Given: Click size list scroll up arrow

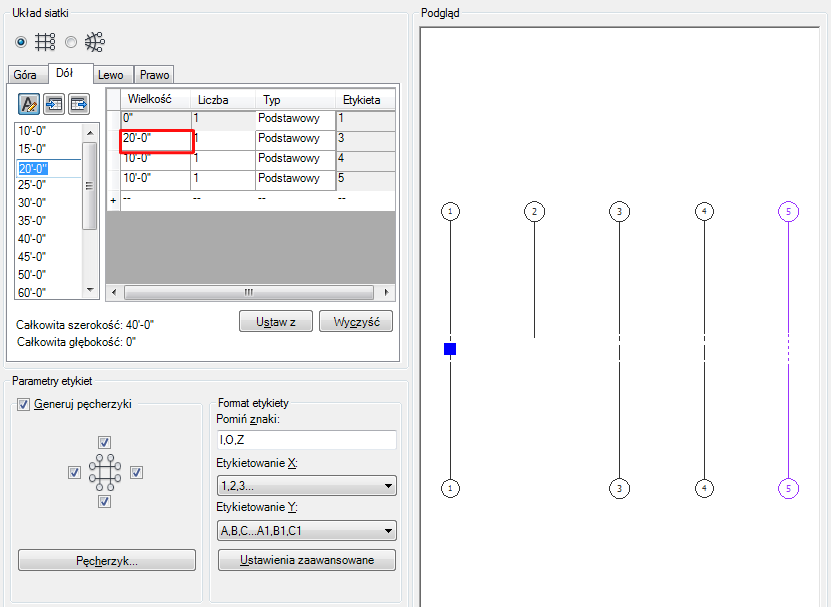Looking at the screenshot, I should pos(90,133).
